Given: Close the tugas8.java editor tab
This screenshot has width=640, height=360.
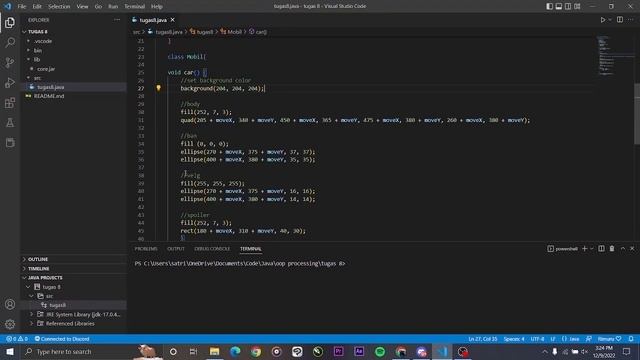Looking at the screenshot, I should [173, 20].
